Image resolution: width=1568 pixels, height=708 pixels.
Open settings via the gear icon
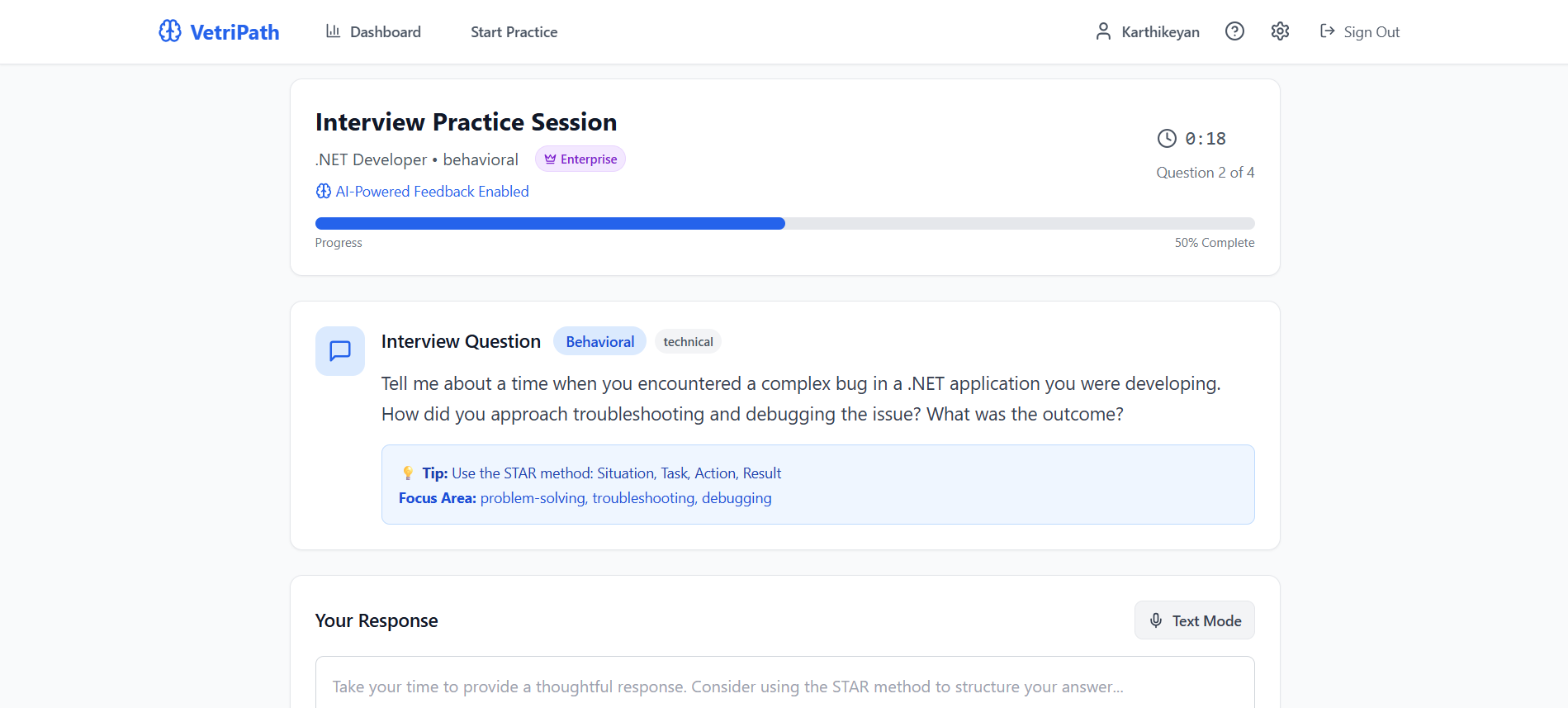point(1280,31)
